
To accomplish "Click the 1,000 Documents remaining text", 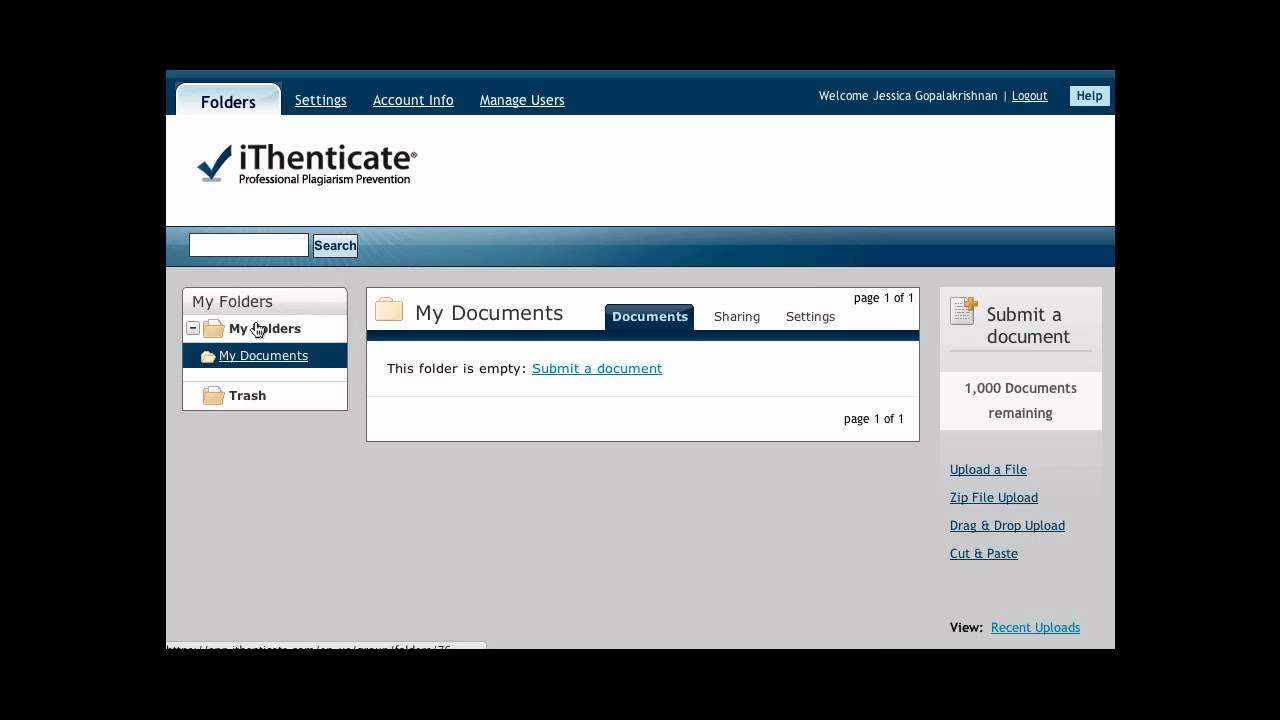I will click(1020, 401).
